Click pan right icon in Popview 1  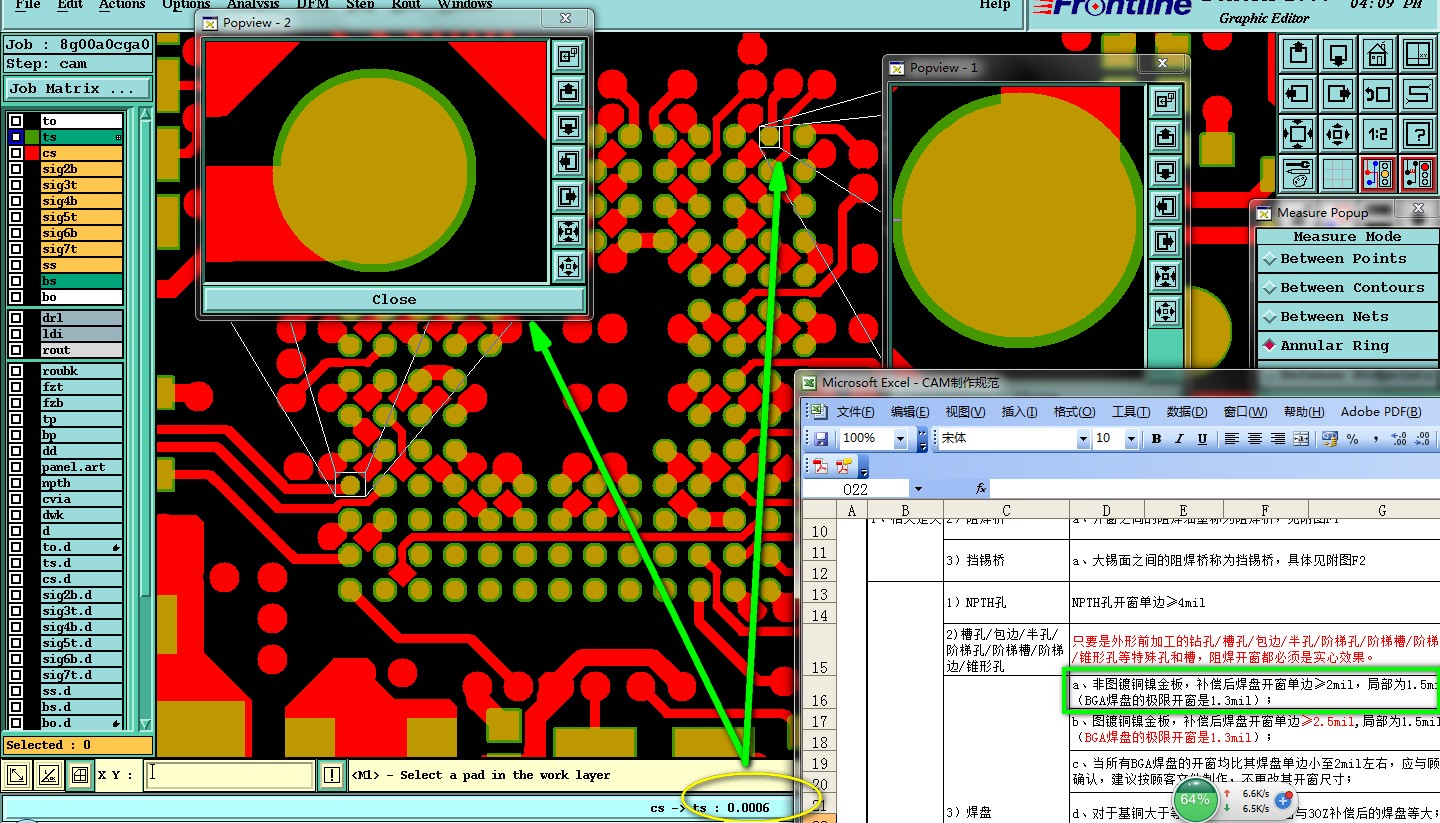1165,241
